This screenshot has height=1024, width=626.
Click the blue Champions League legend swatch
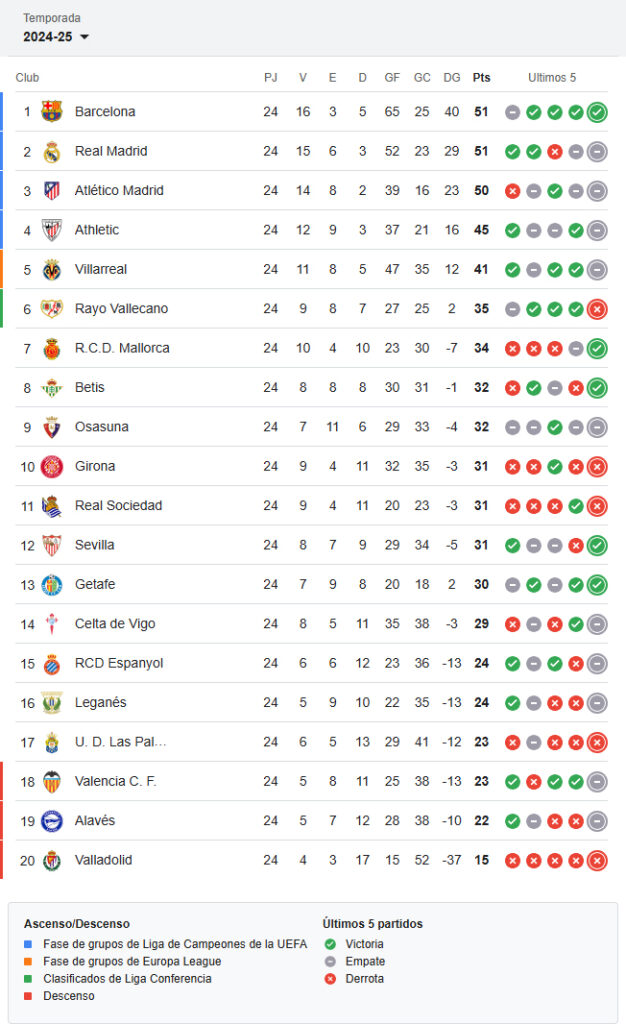point(28,944)
